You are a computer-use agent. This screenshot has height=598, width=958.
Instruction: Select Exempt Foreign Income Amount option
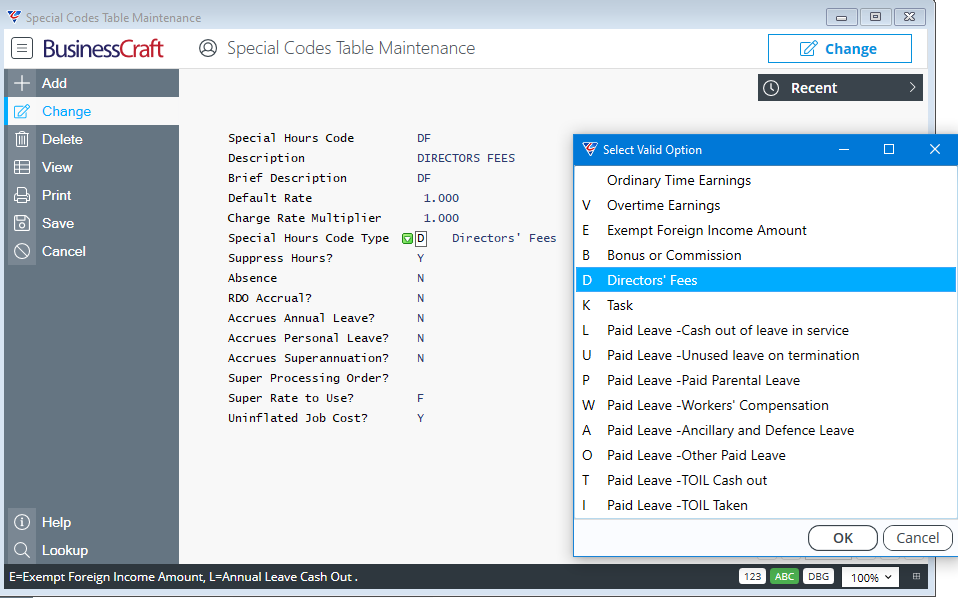coord(766,230)
